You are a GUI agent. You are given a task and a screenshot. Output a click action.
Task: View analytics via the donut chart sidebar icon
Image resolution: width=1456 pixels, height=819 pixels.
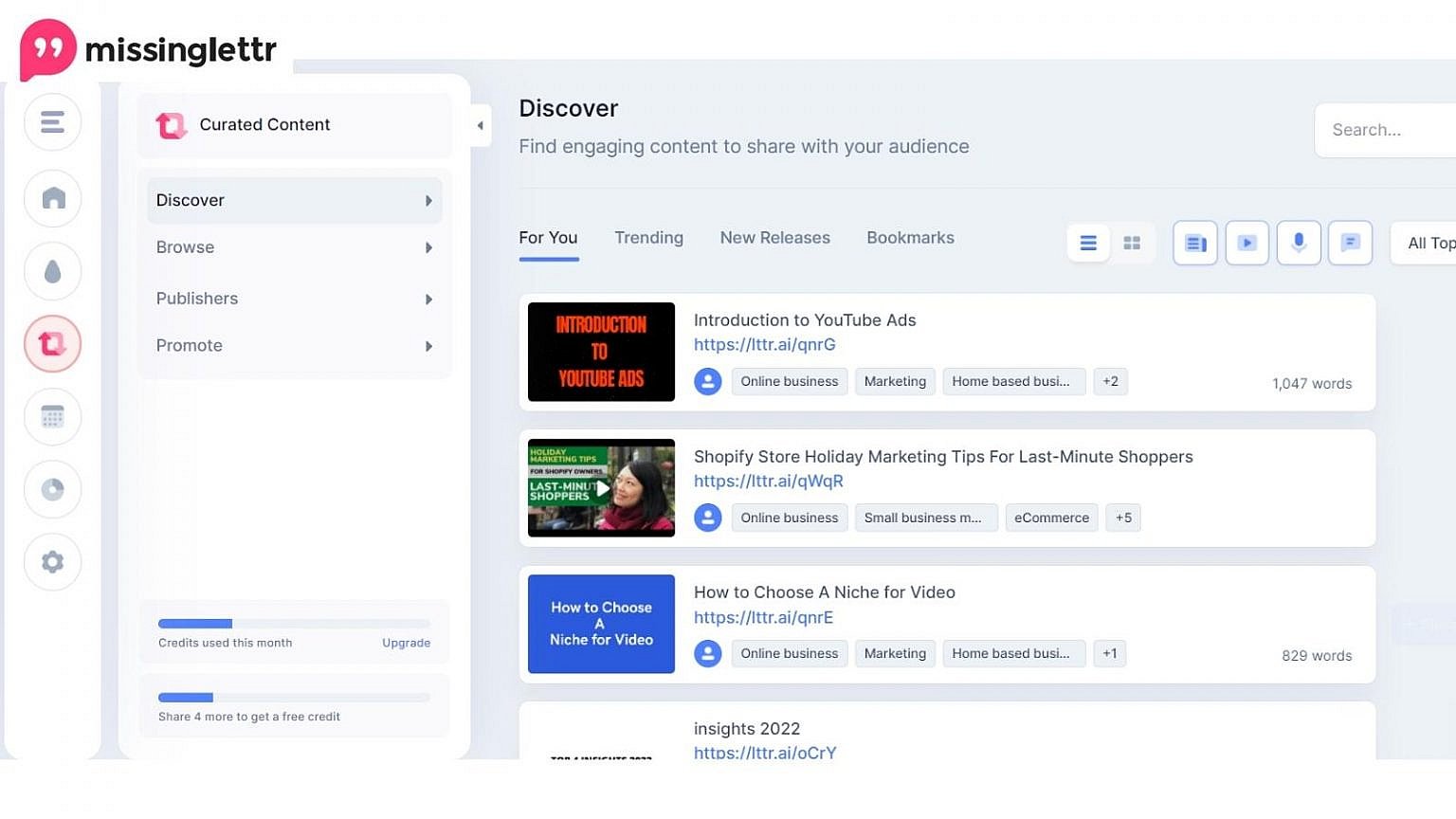click(52, 489)
